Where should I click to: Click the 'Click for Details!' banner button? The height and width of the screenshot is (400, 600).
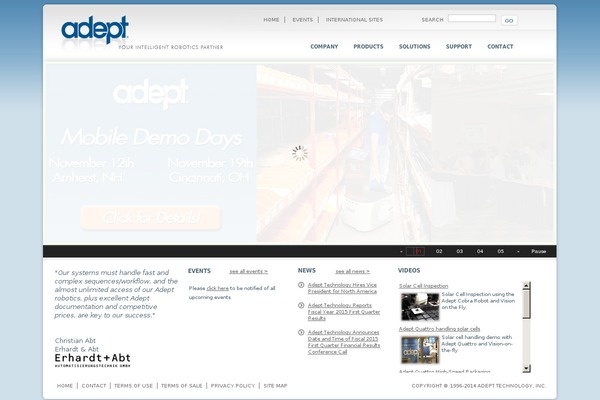(x=150, y=217)
